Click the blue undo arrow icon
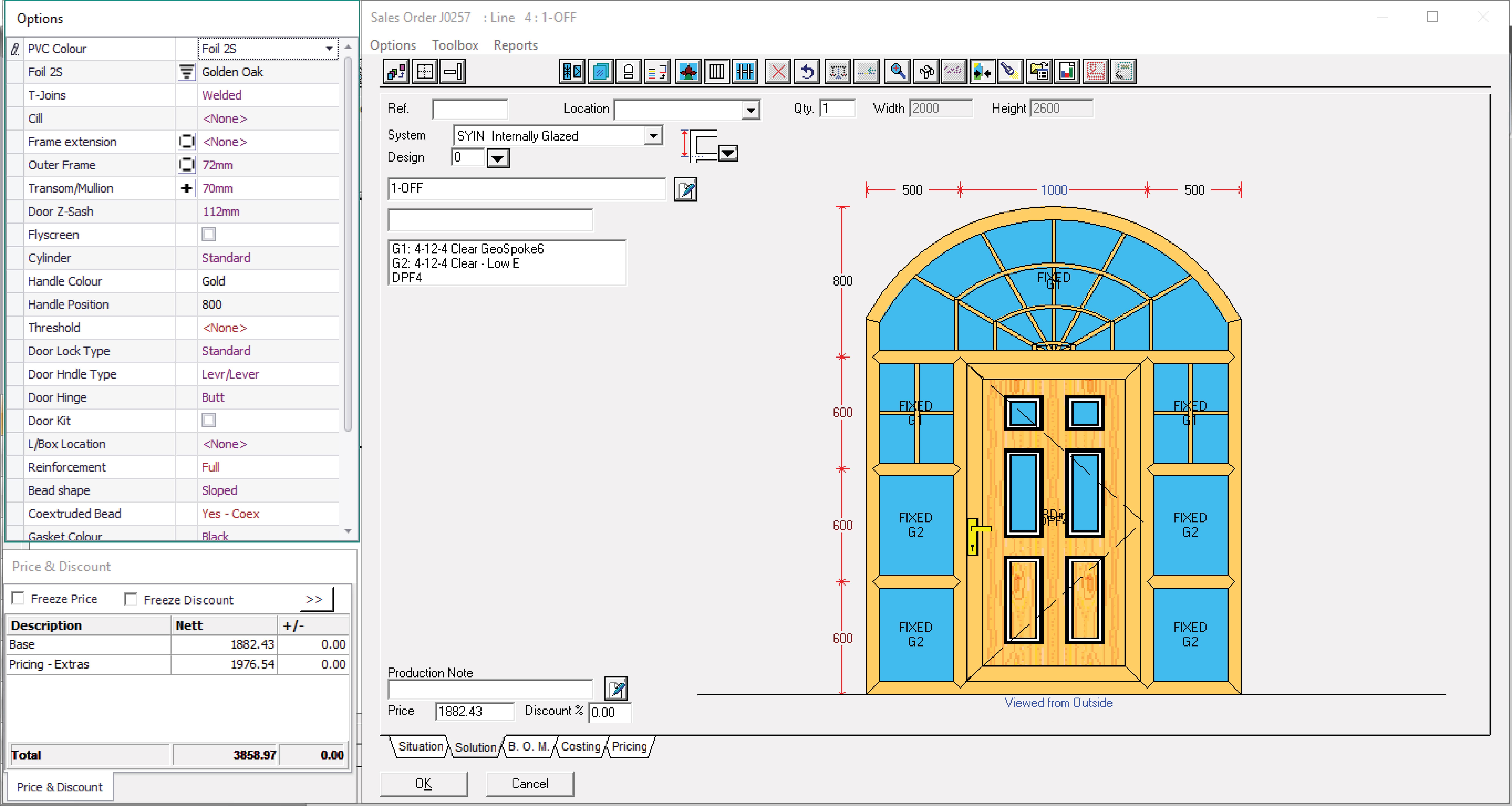The image size is (1512, 806). pyautogui.click(x=807, y=72)
